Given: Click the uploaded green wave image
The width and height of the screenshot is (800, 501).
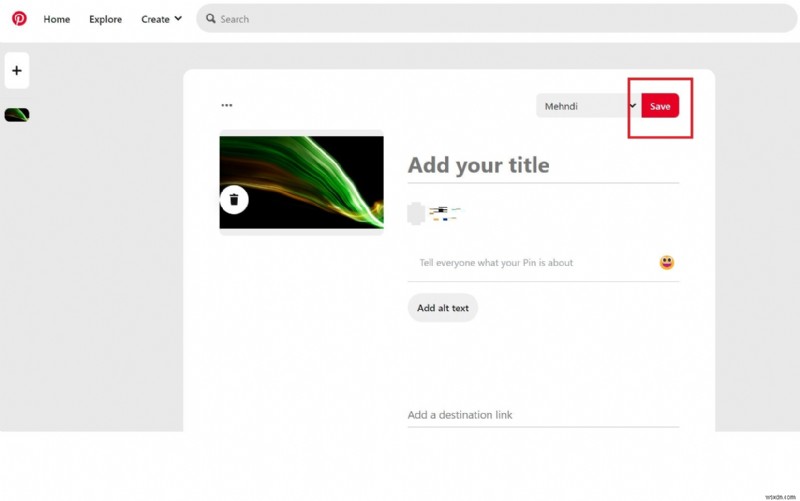Looking at the screenshot, I should pos(302,182).
